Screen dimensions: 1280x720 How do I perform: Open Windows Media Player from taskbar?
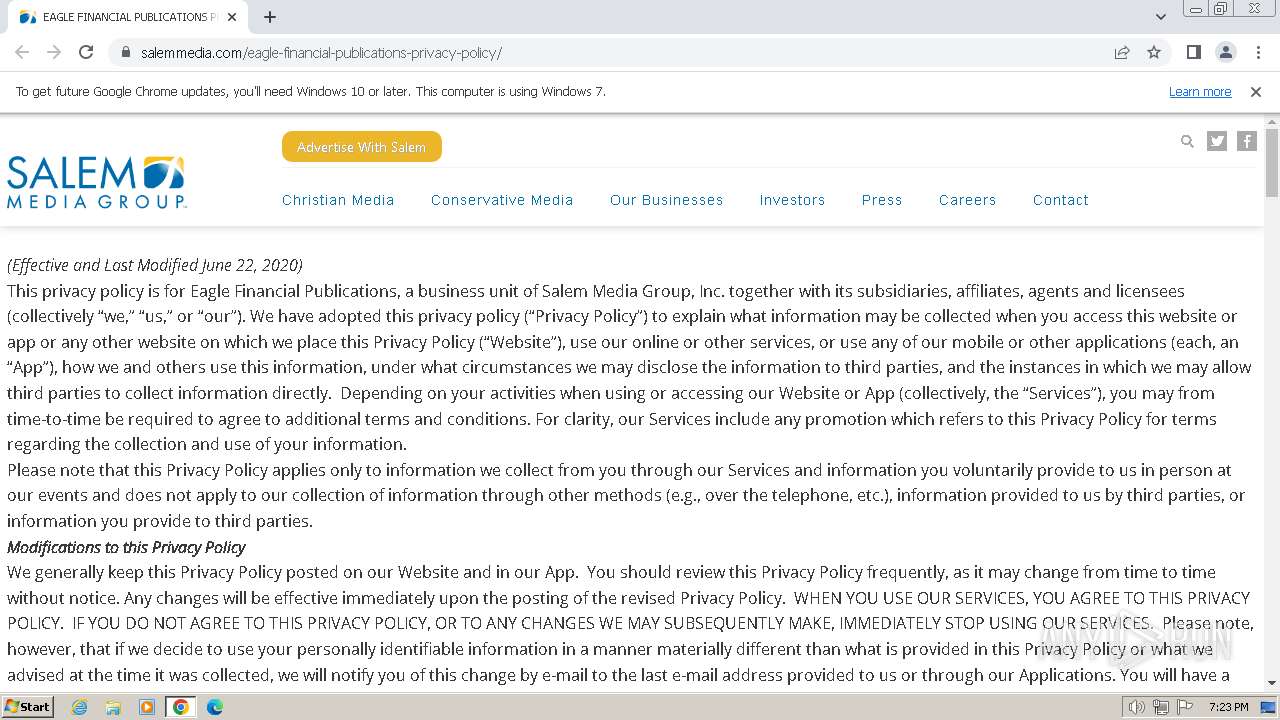pyautogui.click(x=147, y=707)
